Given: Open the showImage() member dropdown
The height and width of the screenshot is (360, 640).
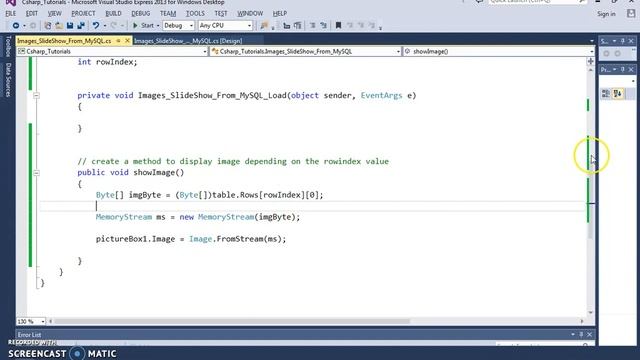Looking at the screenshot, I should click(498, 51).
